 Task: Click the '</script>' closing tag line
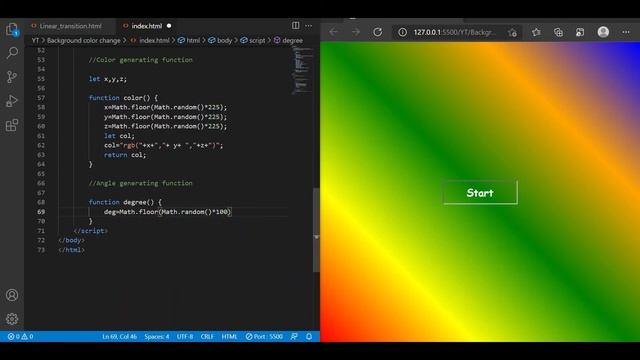click(x=91, y=231)
